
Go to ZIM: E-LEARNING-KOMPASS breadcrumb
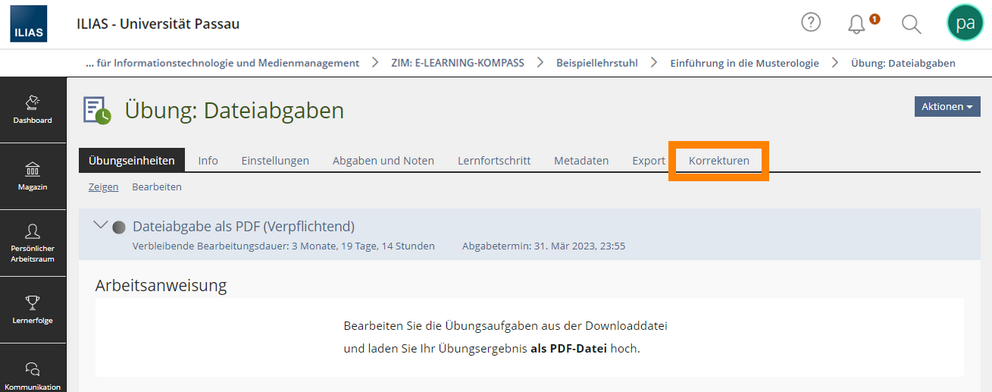pyautogui.click(x=458, y=63)
